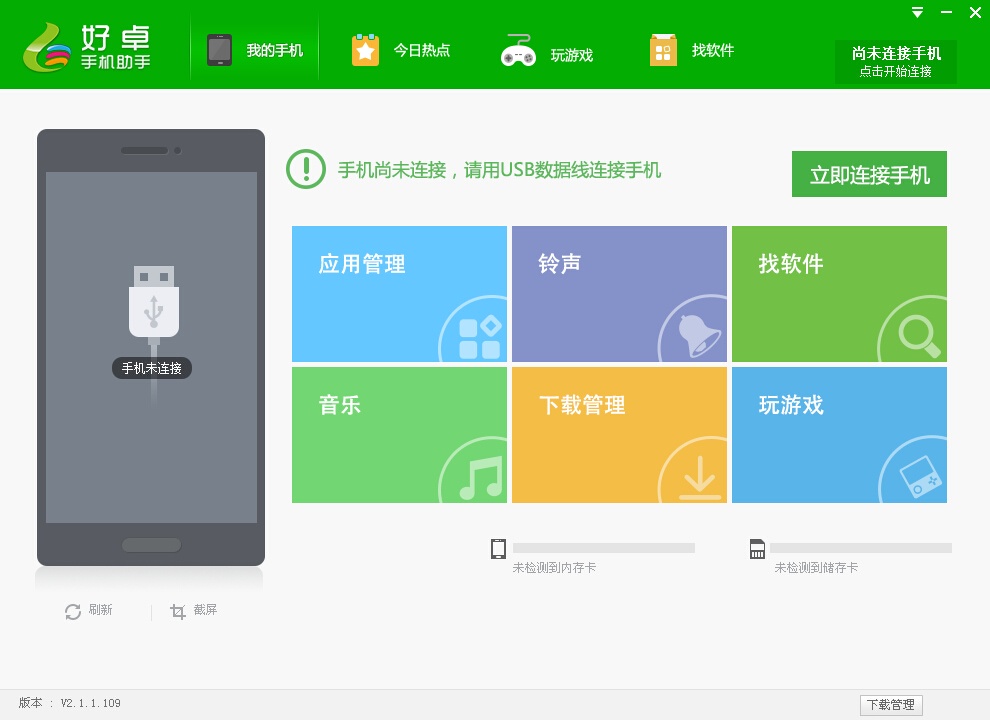The height and width of the screenshot is (720, 990).
Task: Click 立即连接手机 button
Action: pos(869,174)
